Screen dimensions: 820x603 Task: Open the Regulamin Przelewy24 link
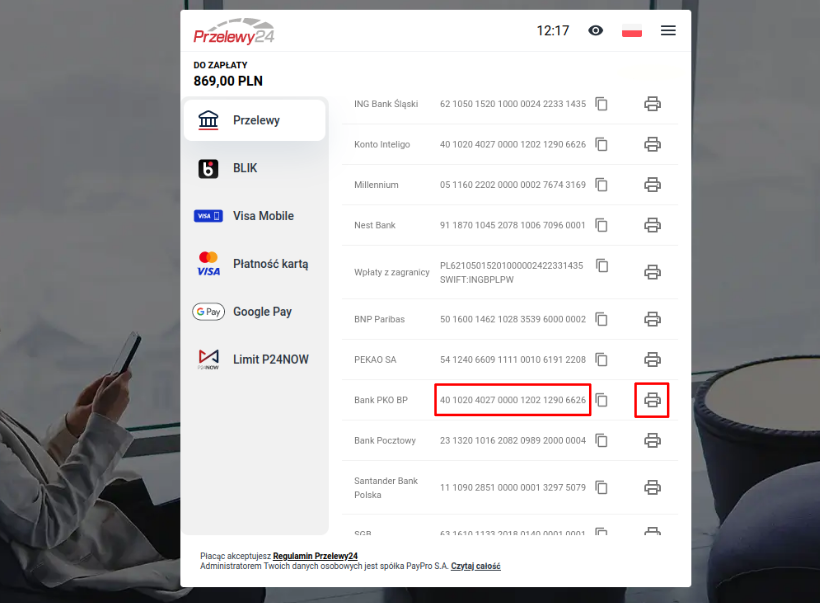(315, 556)
